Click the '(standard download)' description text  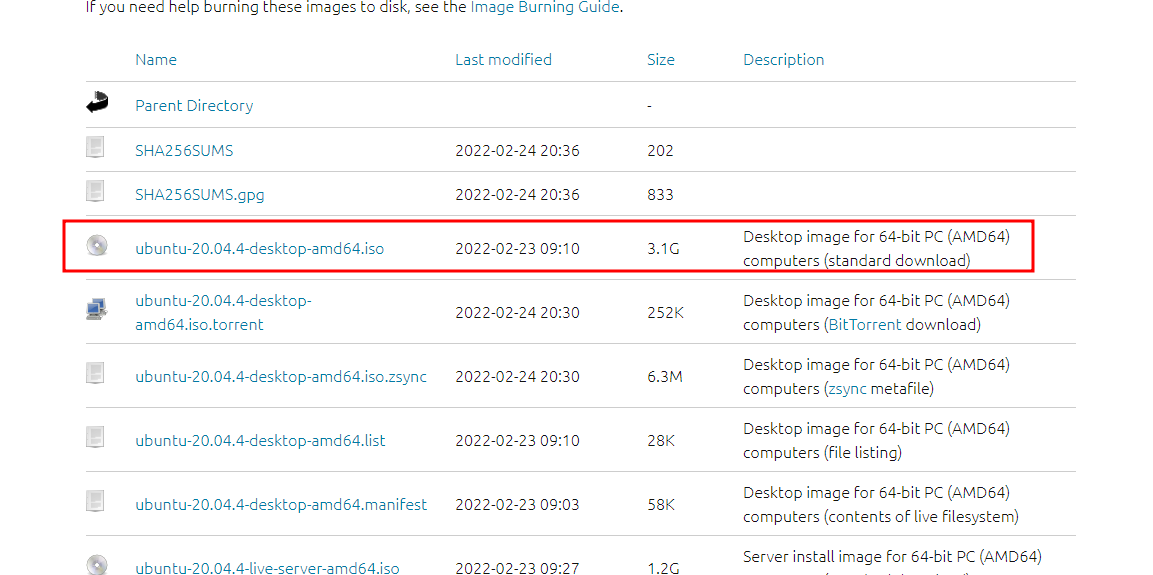coord(896,260)
